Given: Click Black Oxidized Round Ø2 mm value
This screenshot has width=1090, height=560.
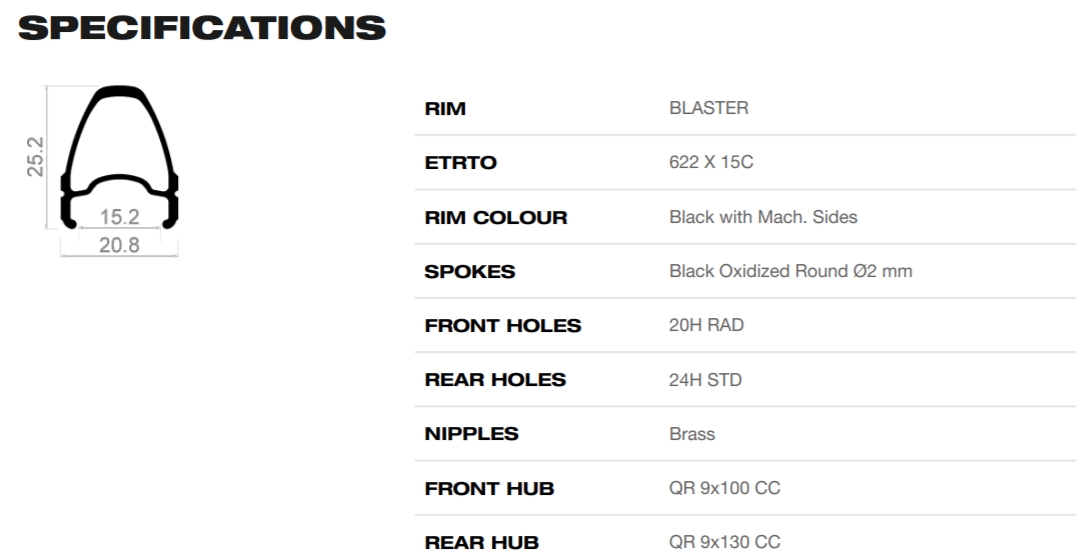Looking at the screenshot, I should pos(790,271).
